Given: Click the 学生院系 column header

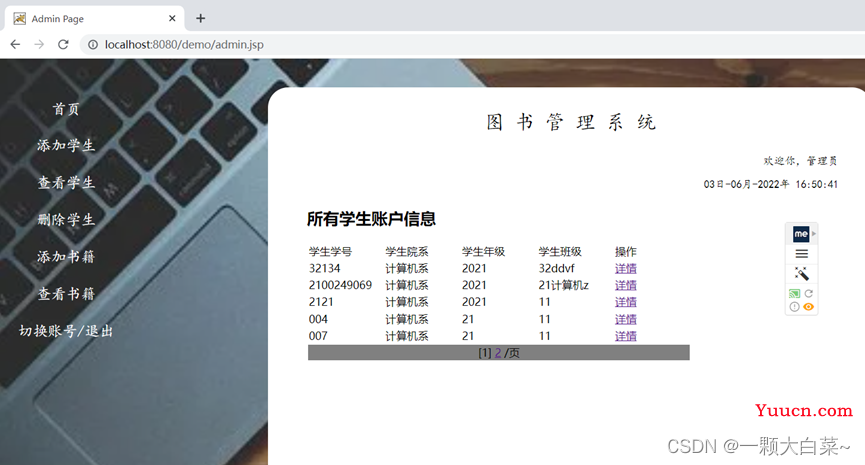Looking at the screenshot, I should 407,252.
